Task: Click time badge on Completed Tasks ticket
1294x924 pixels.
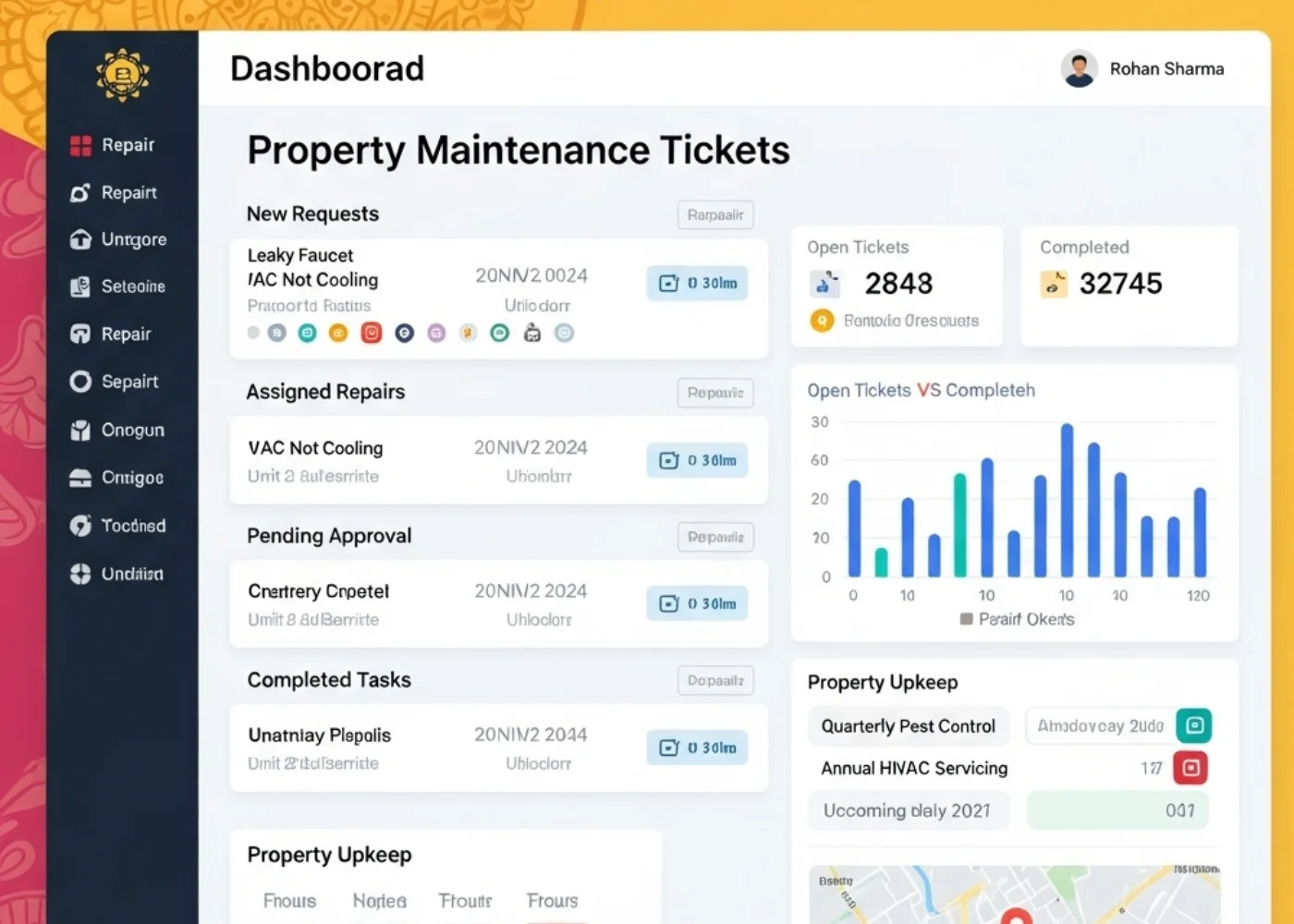Action: (697, 748)
